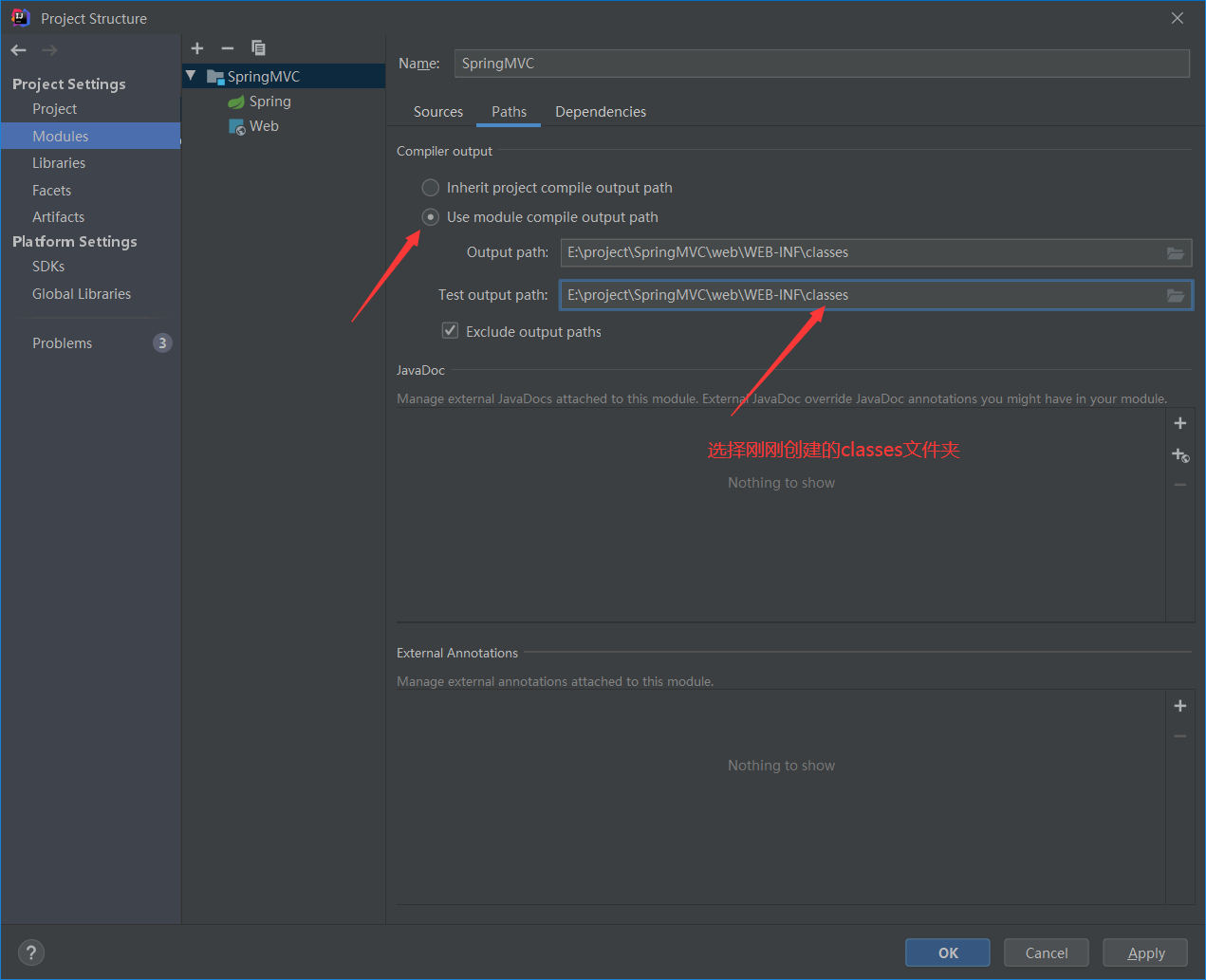Collapse the SpringMVC module tree node
The width and height of the screenshot is (1206, 980).
tap(191, 76)
